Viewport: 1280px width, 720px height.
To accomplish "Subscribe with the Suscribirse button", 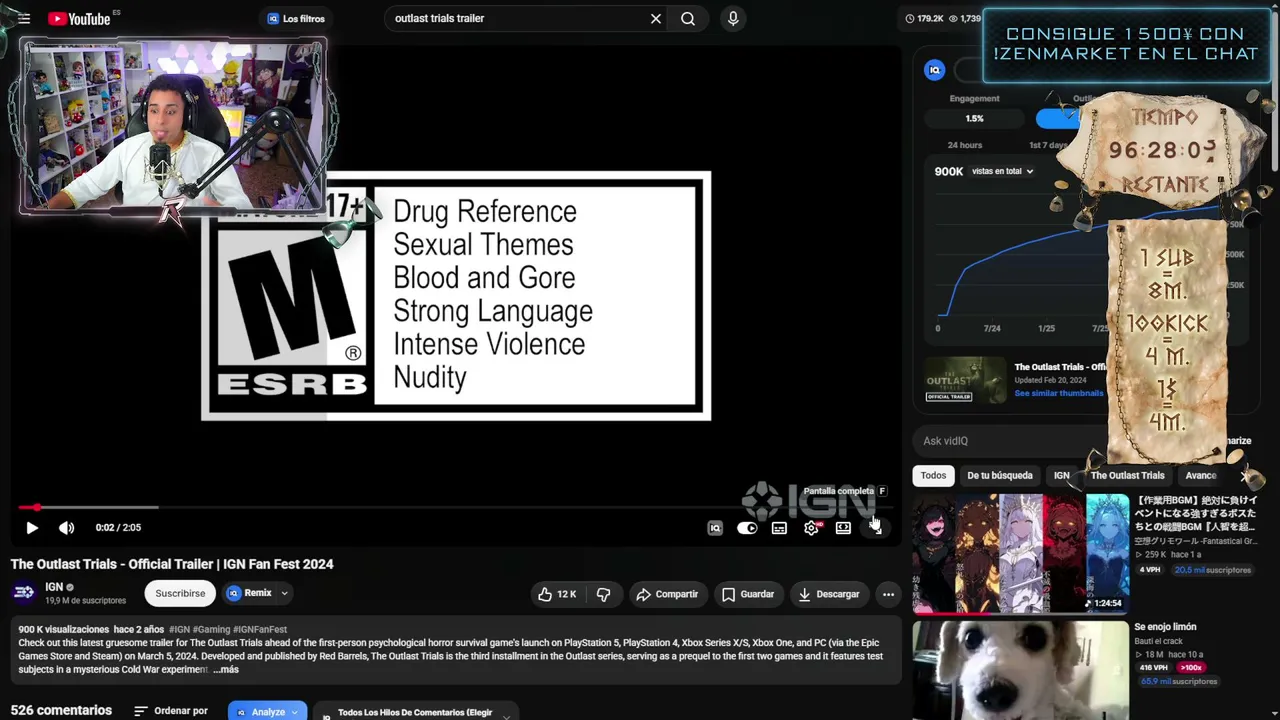I will 180,593.
